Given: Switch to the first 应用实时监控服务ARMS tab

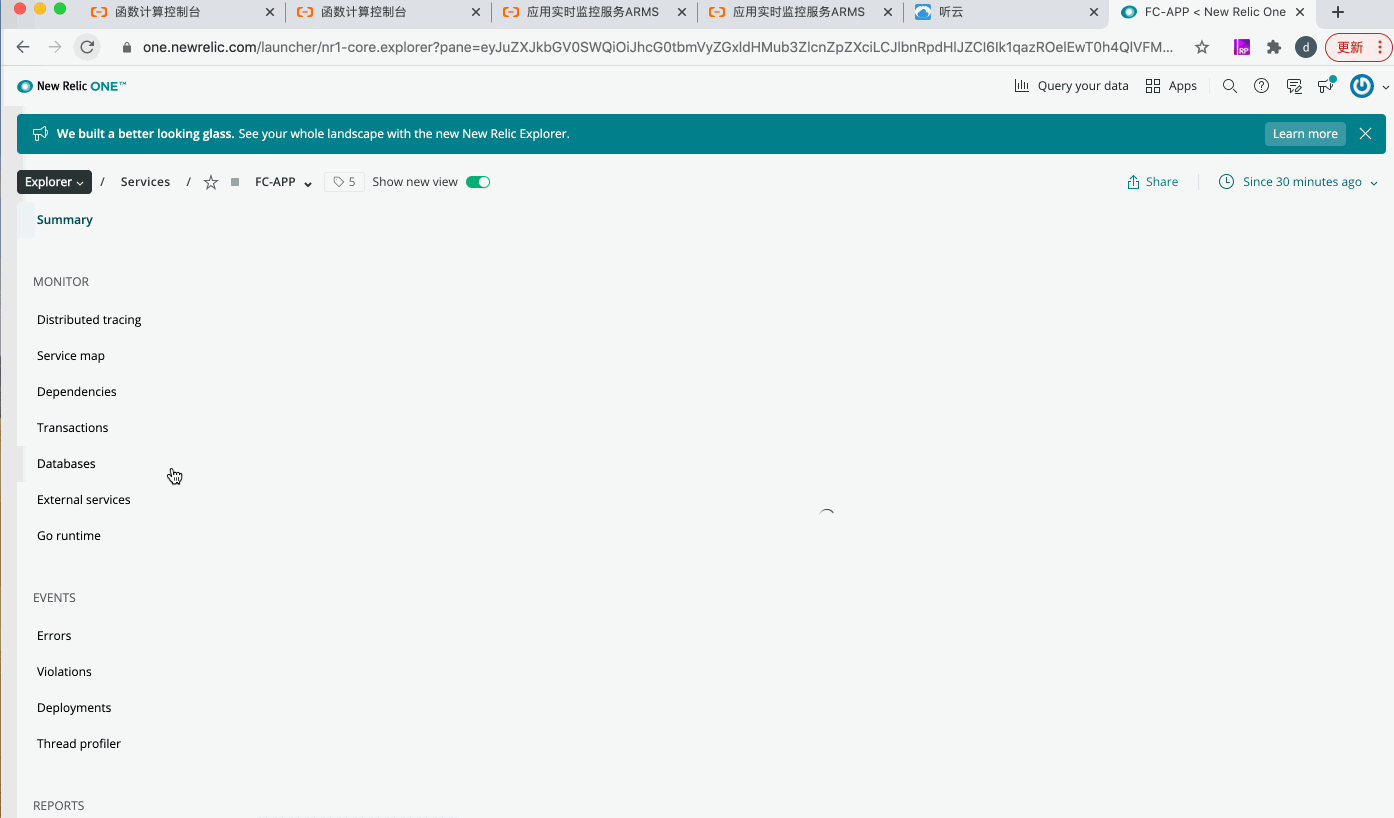Looking at the screenshot, I should click(x=595, y=12).
